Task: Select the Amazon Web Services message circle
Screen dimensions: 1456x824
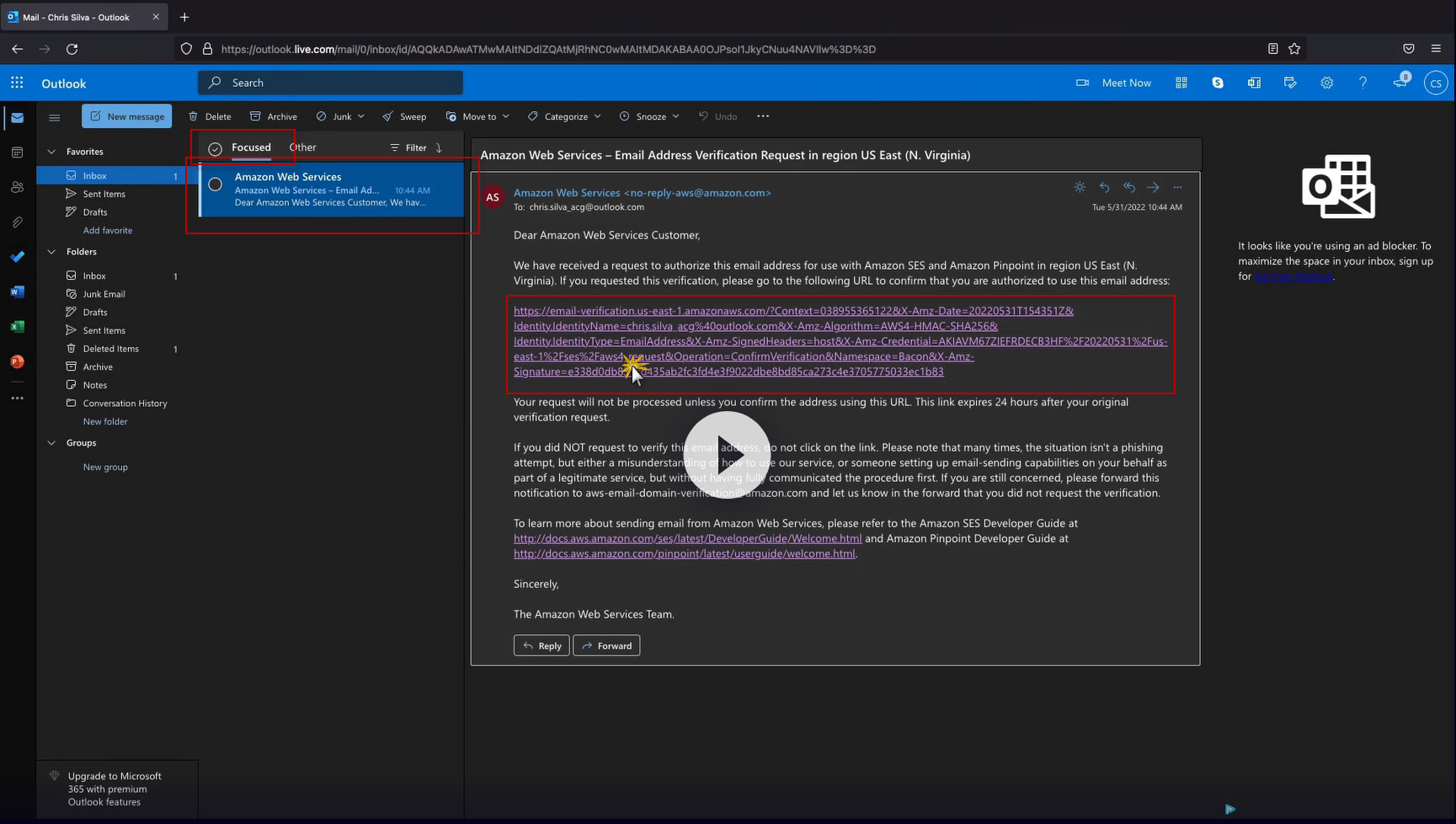Action: [216, 185]
